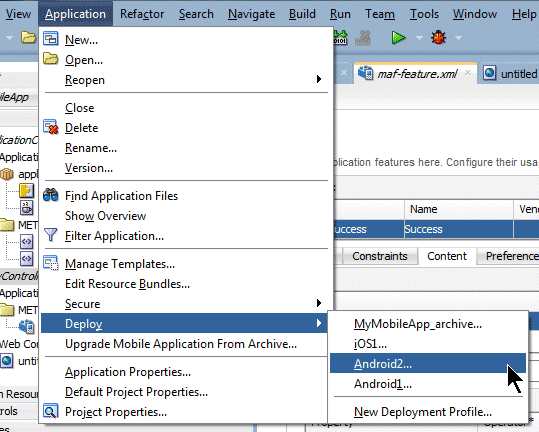Click the Delete application icon in menu
Image resolution: width=539 pixels, height=432 pixels.
(x=51, y=127)
